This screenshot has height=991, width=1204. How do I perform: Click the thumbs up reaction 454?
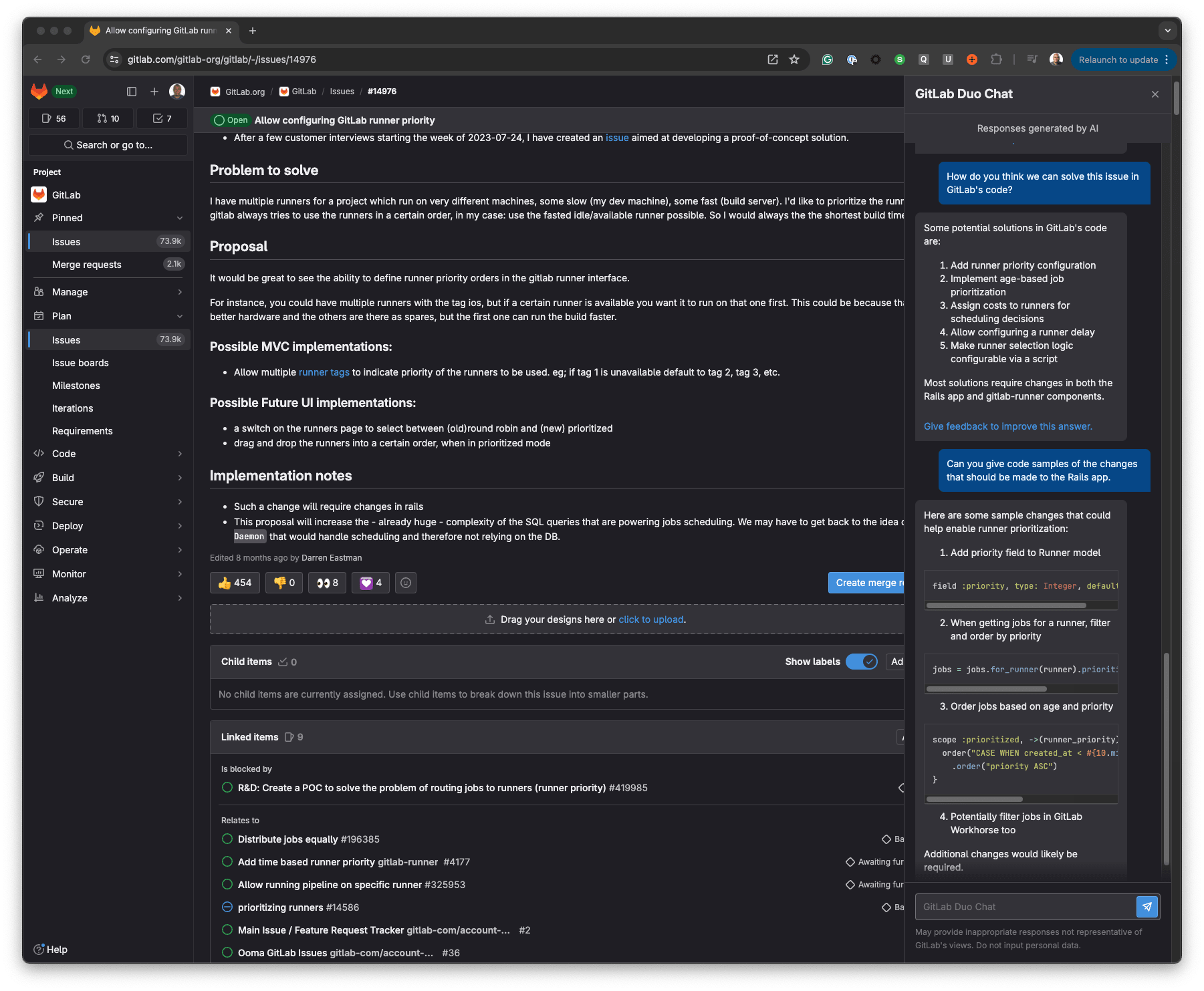click(x=235, y=583)
